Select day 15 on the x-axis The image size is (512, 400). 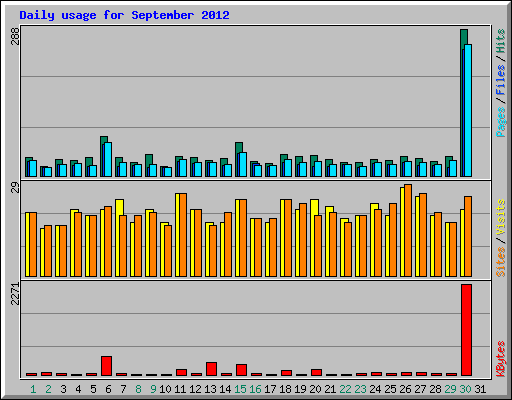click(240, 389)
